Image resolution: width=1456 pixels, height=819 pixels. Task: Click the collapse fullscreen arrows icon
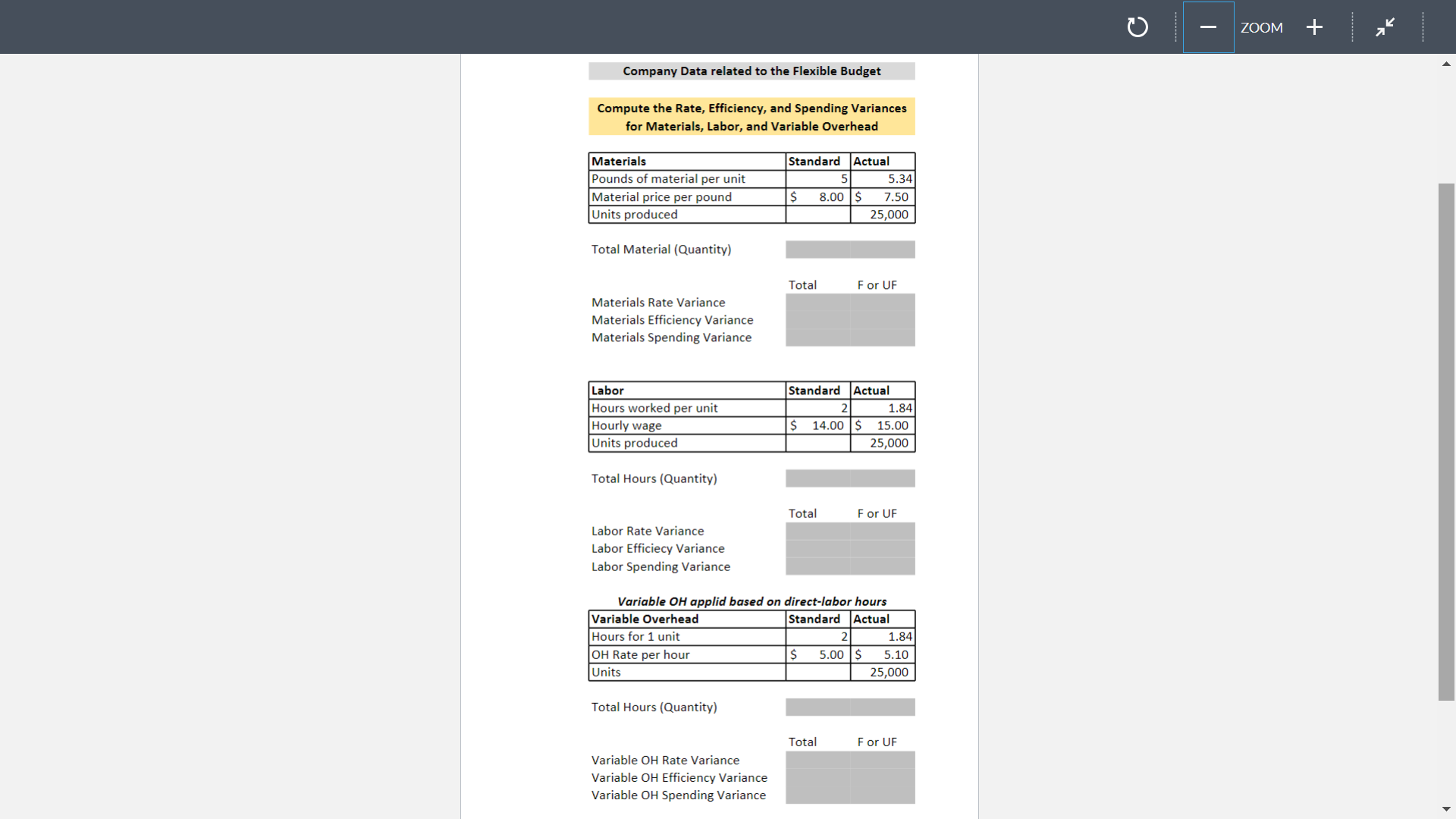pos(1385,27)
